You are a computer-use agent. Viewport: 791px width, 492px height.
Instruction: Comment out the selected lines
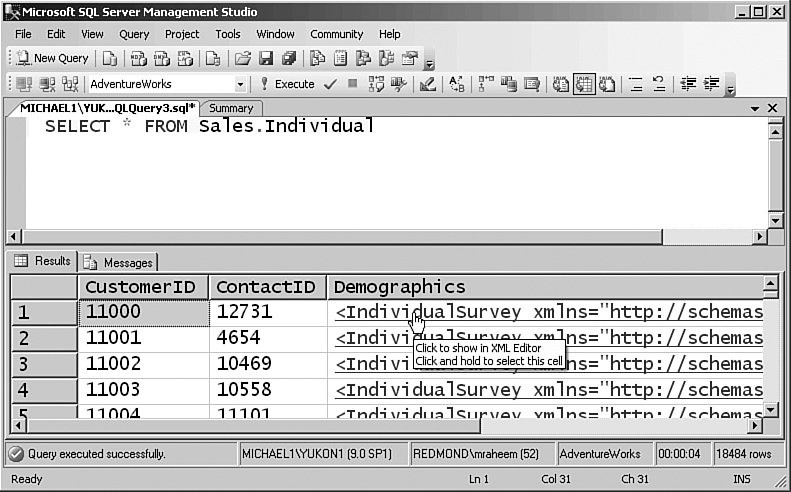pos(636,84)
